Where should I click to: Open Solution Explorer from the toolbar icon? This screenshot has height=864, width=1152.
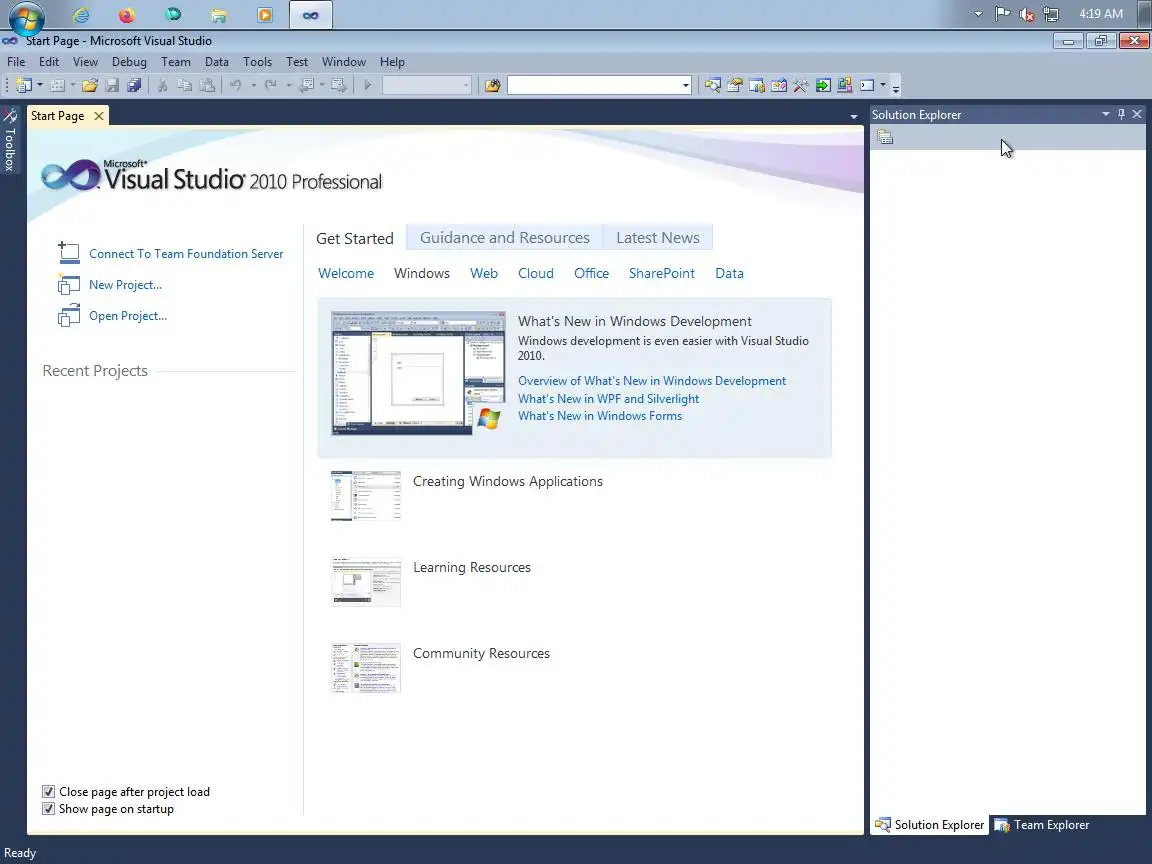tap(712, 85)
